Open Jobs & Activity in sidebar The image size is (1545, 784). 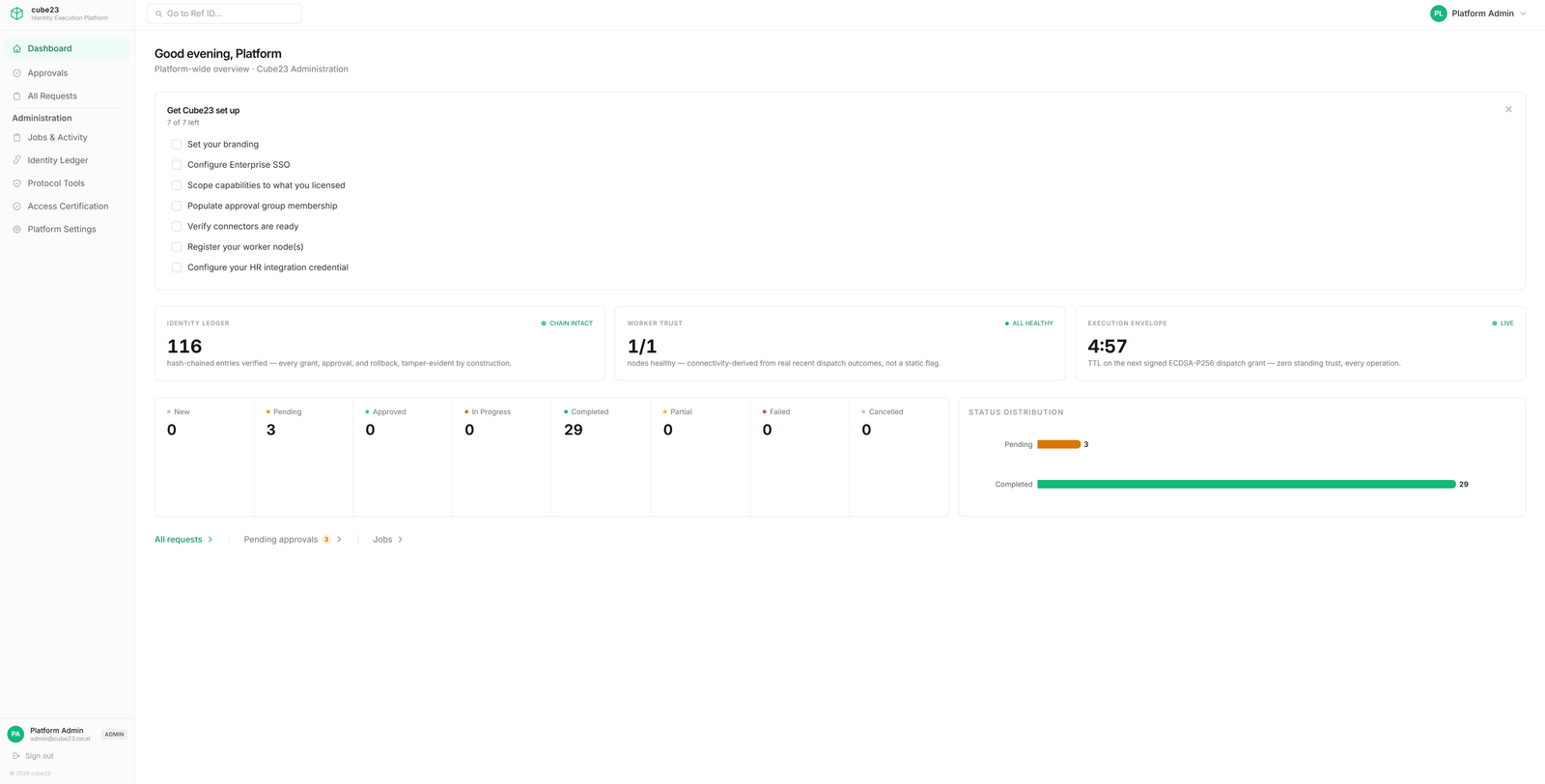(x=68, y=138)
